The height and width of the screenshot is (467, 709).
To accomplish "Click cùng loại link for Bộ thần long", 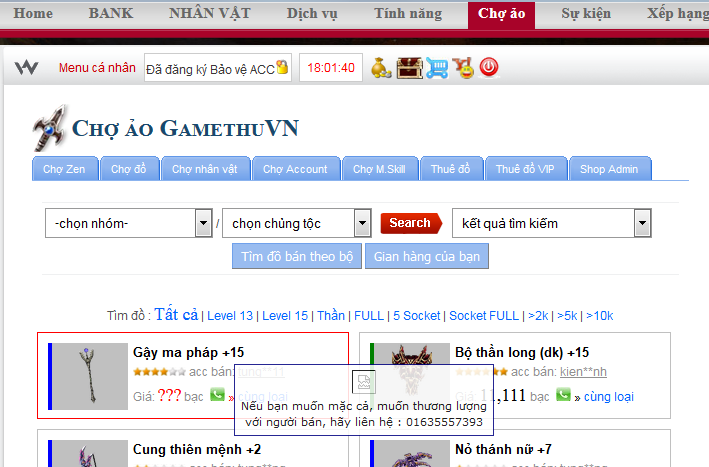I will point(609,396).
